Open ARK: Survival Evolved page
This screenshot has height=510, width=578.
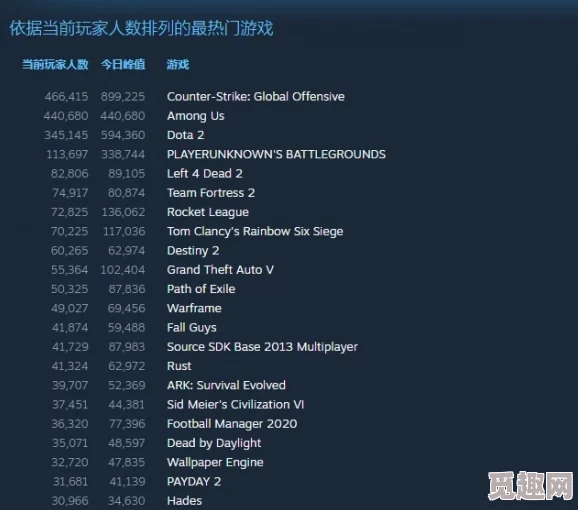point(226,385)
